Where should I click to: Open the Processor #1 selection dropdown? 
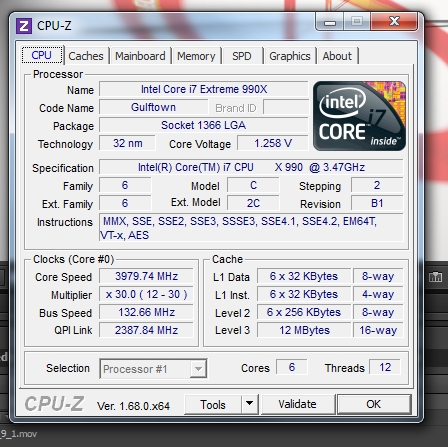[153, 369]
